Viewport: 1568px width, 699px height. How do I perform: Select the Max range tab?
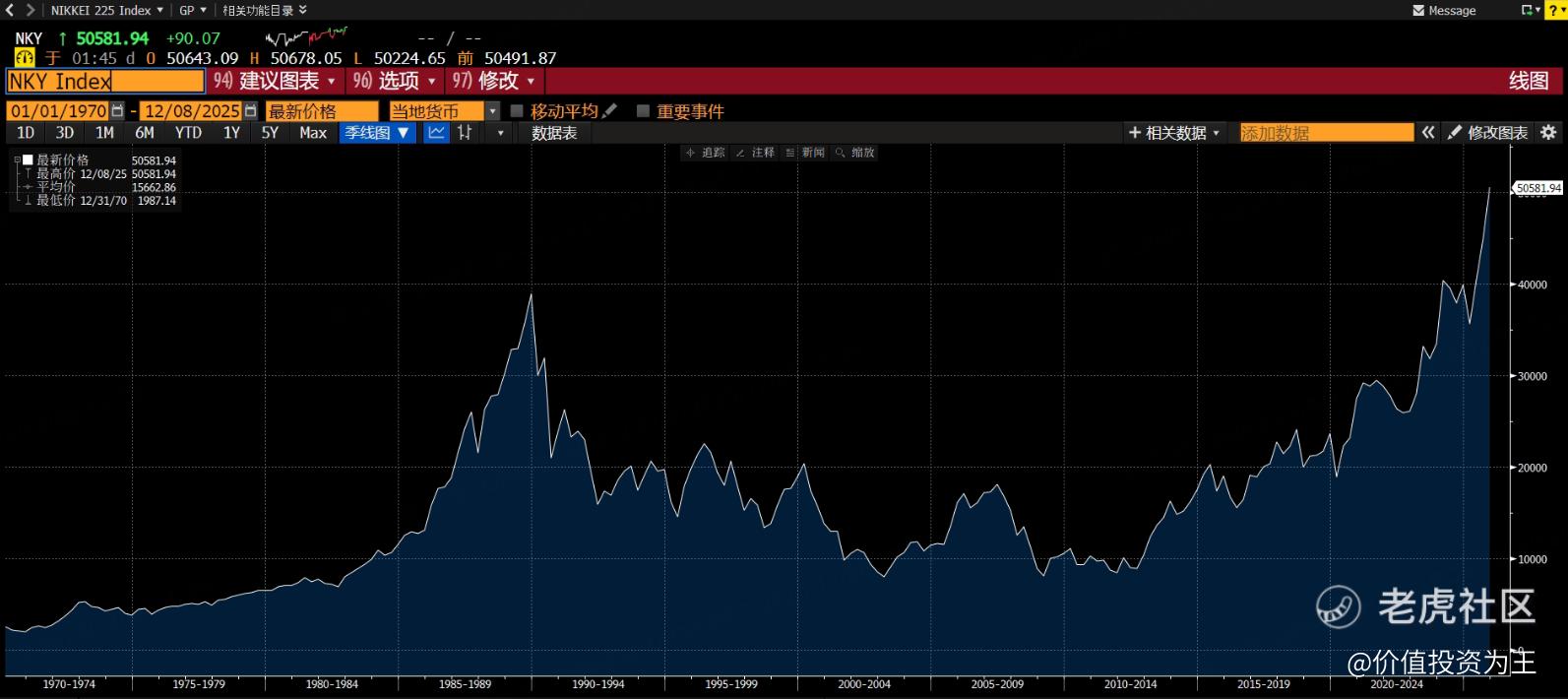pos(313,133)
